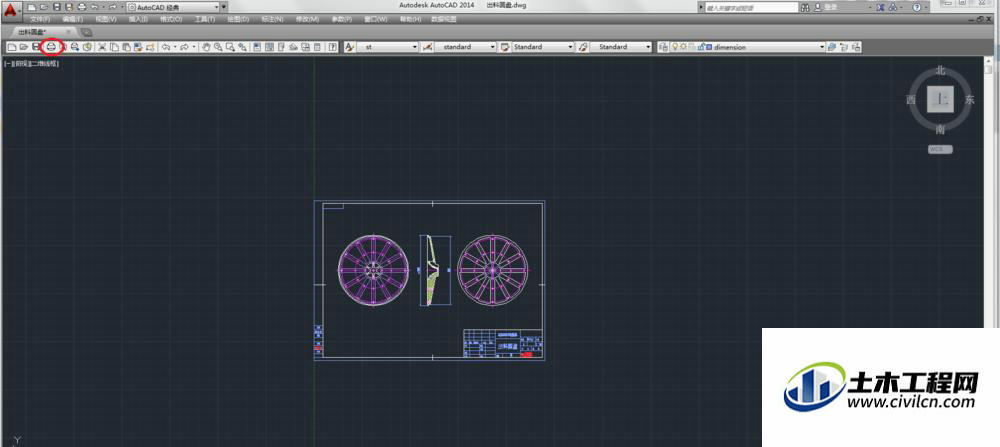Image resolution: width=1000 pixels, height=447 pixels.
Task: Open the Text Style manager icon
Action: (x=349, y=47)
